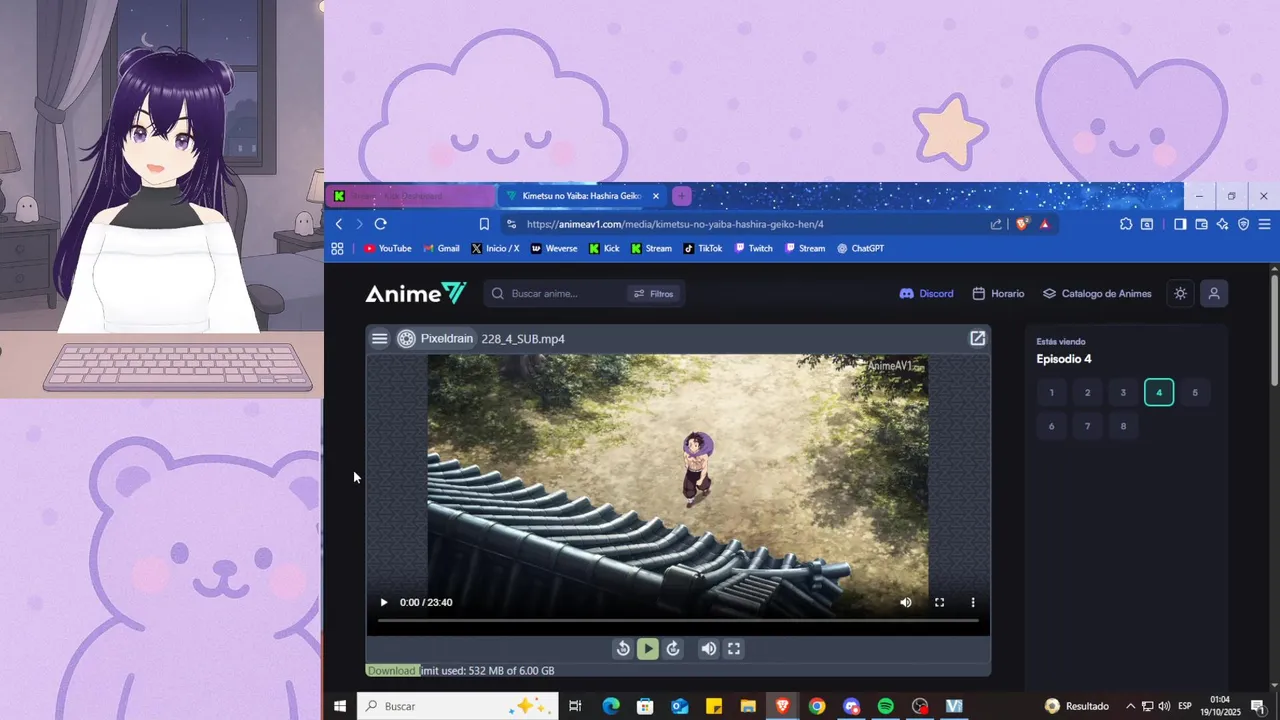
Task: Click the green play button below the video
Action: coord(648,649)
